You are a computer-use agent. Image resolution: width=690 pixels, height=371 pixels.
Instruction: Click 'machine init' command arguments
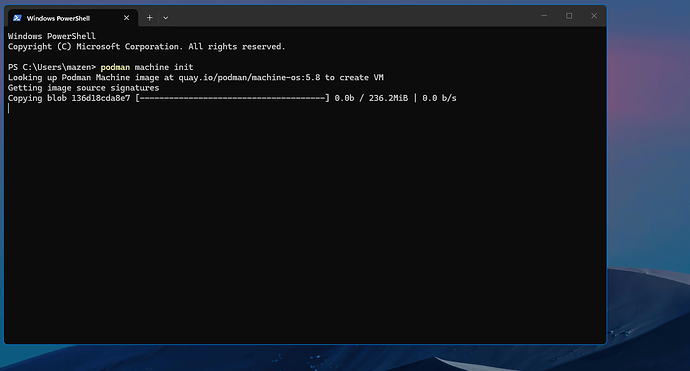[164, 67]
